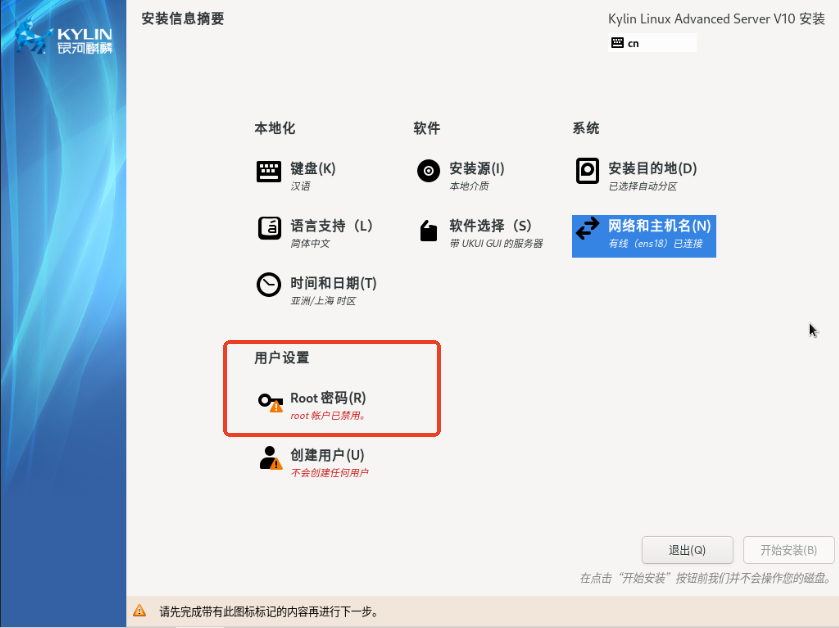Click the create user person icon
Screen dimensions: 839x628
tap(270, 458)
